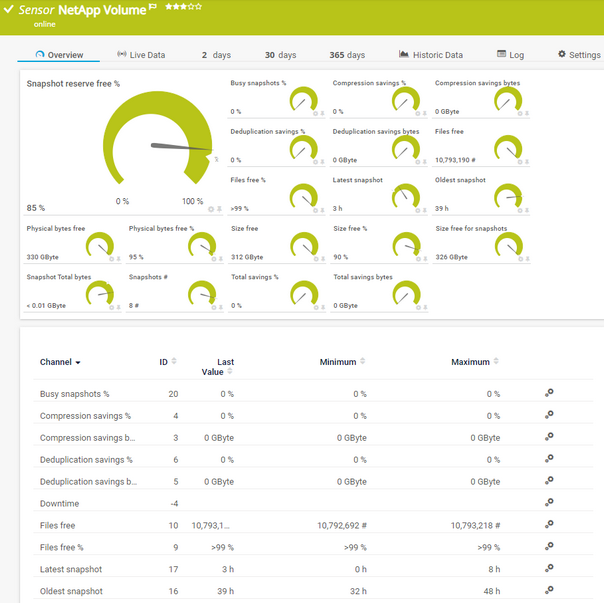Toggle pin on Snapshot Total bytes gauge

coord(119,307)
